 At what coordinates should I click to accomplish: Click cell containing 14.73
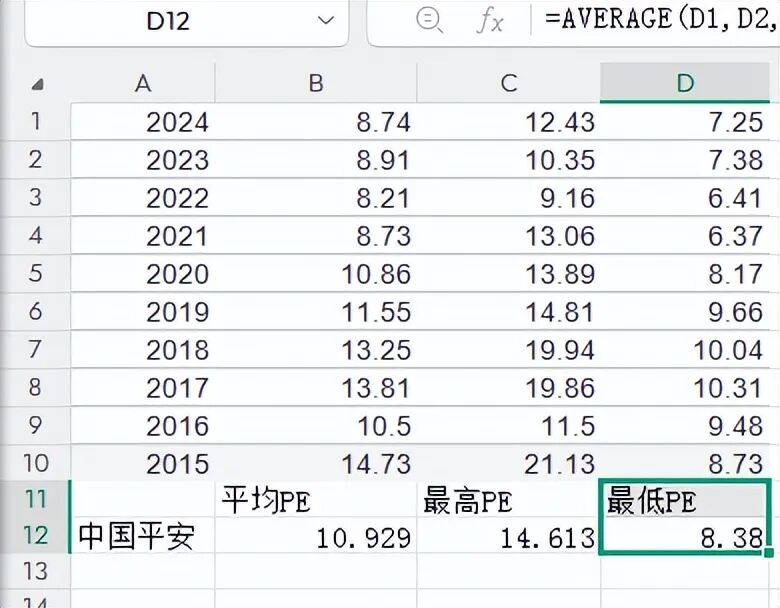316,463
